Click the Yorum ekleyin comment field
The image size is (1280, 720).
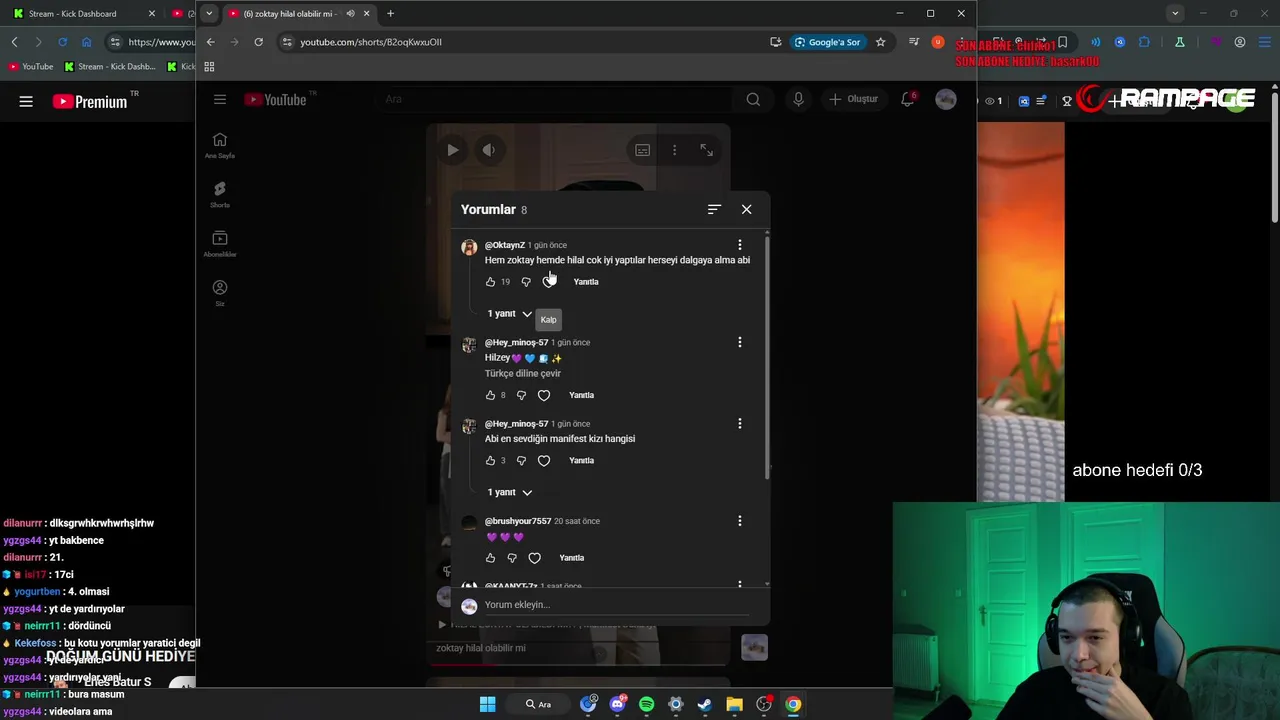615,605
